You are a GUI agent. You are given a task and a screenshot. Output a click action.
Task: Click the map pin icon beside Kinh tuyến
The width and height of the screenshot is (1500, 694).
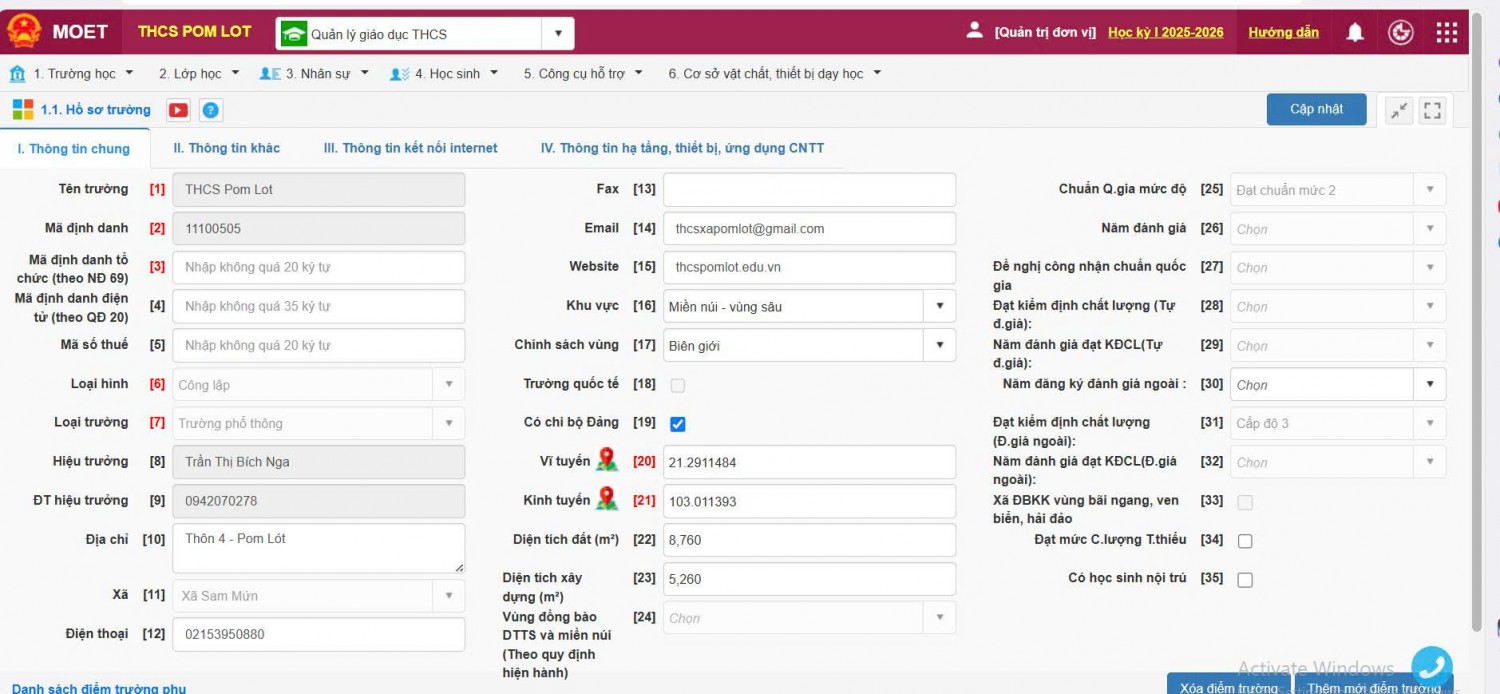point(607,499)
